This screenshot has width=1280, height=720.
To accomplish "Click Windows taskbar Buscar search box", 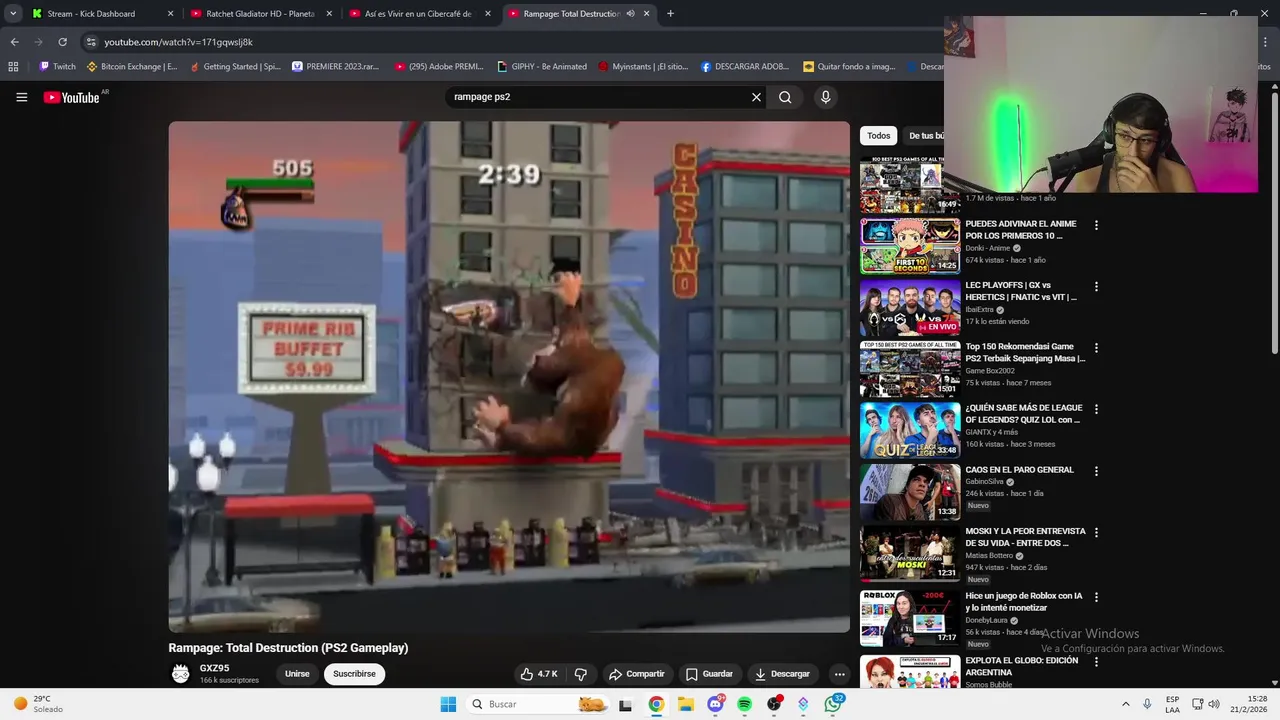I will pos(538,704).
